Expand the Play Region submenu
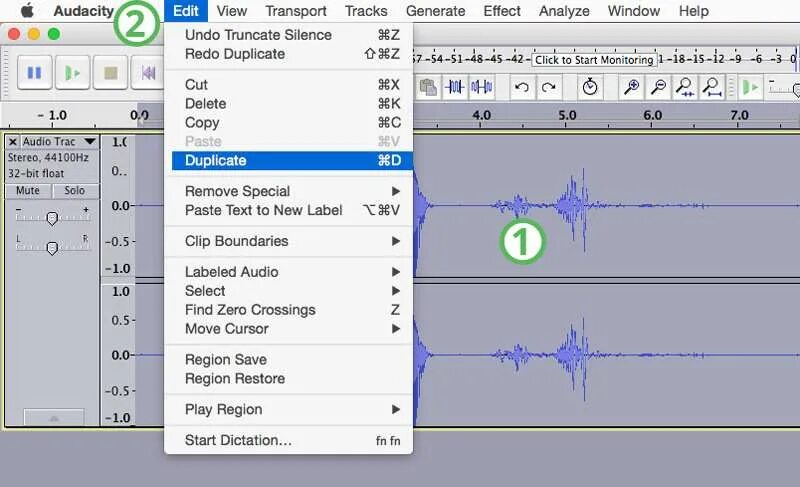The width and height of the screenshot is (800, 487). [289, 409]
